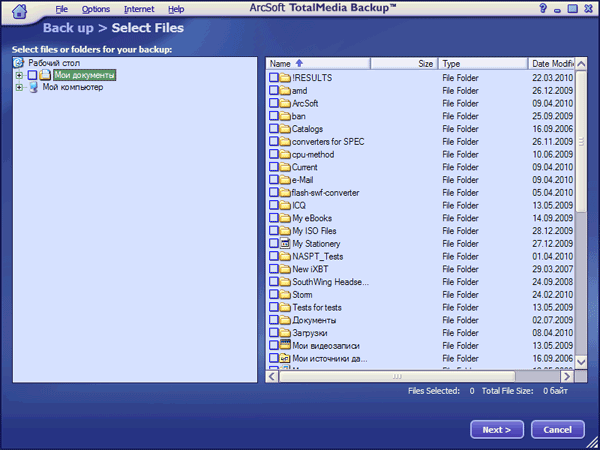
Task: Click the Мои источники да... folder icon
Action: 285,358
